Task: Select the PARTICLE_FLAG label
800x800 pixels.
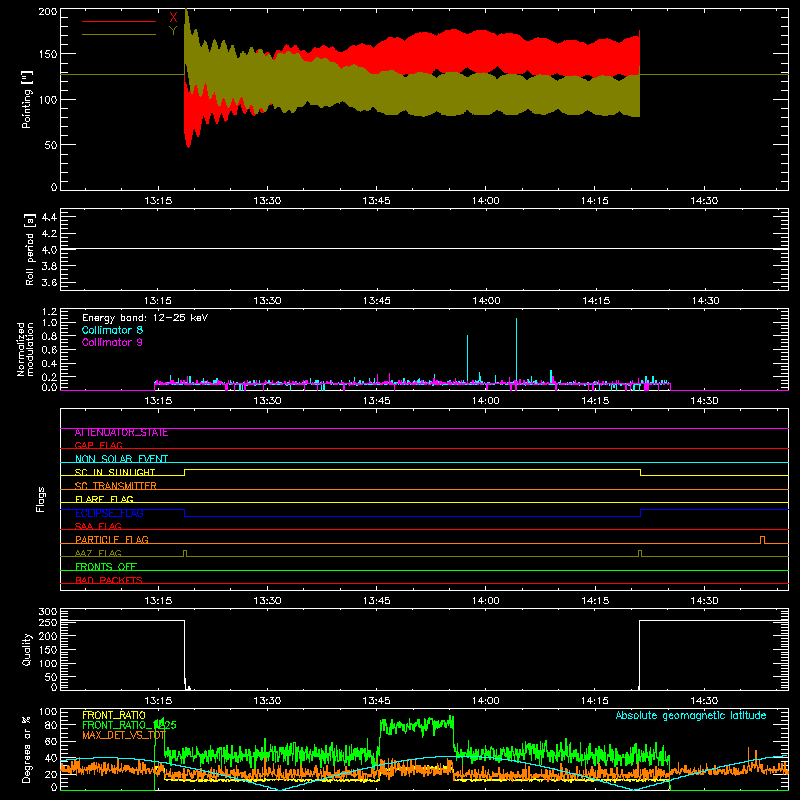Action: click(x=112, y=539)
